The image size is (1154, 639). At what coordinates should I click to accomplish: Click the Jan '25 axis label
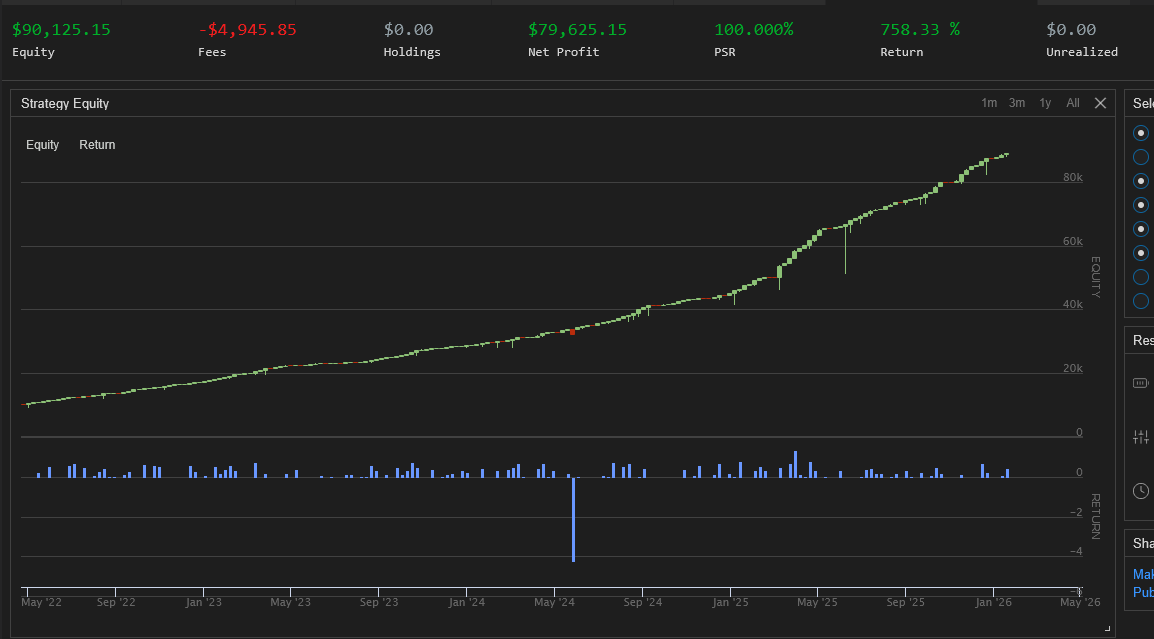coord(730,602)
